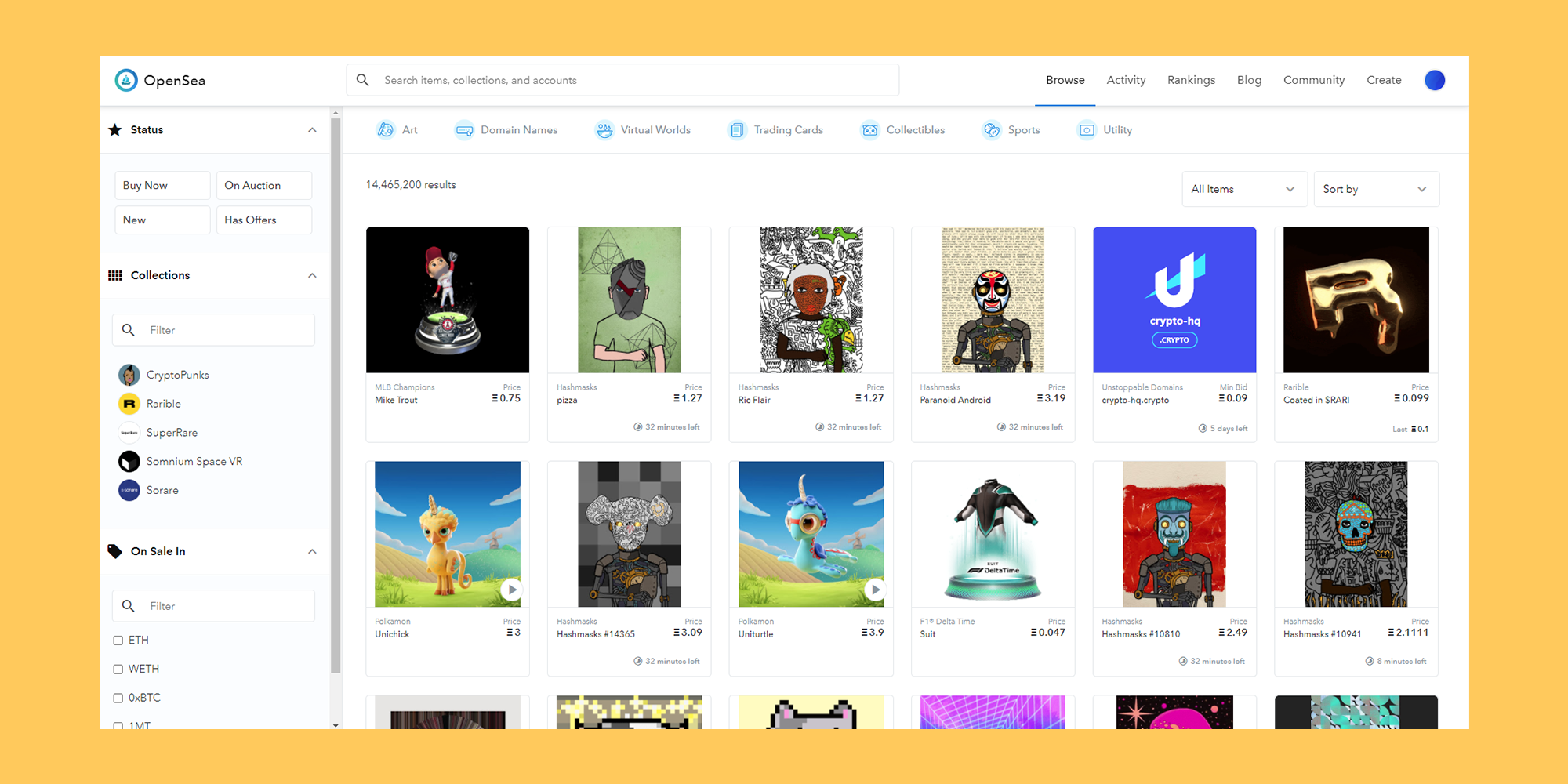Click the Trading Cards category icon
The height and width of the screenshot is (784, 1568).
point(737,130)
